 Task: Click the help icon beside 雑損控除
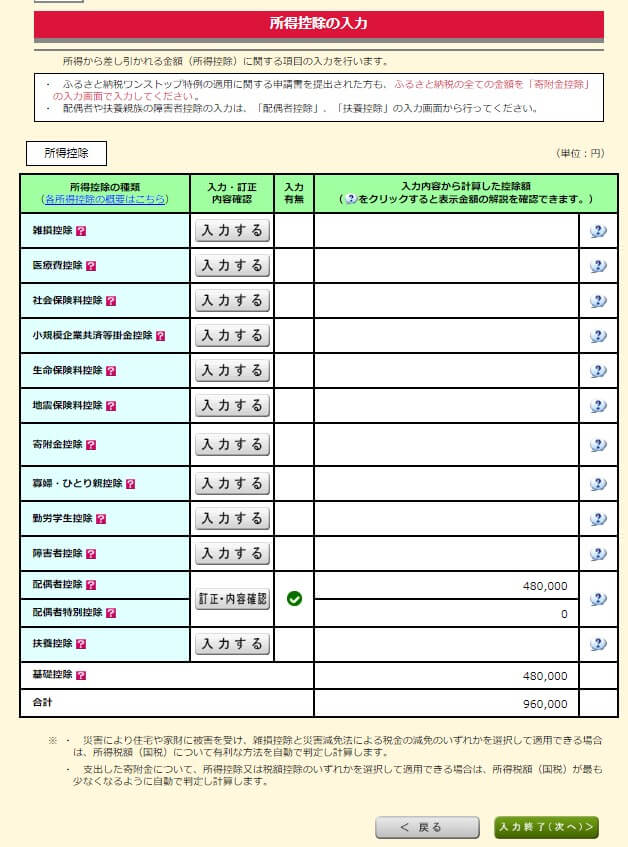tap(81, 231)
